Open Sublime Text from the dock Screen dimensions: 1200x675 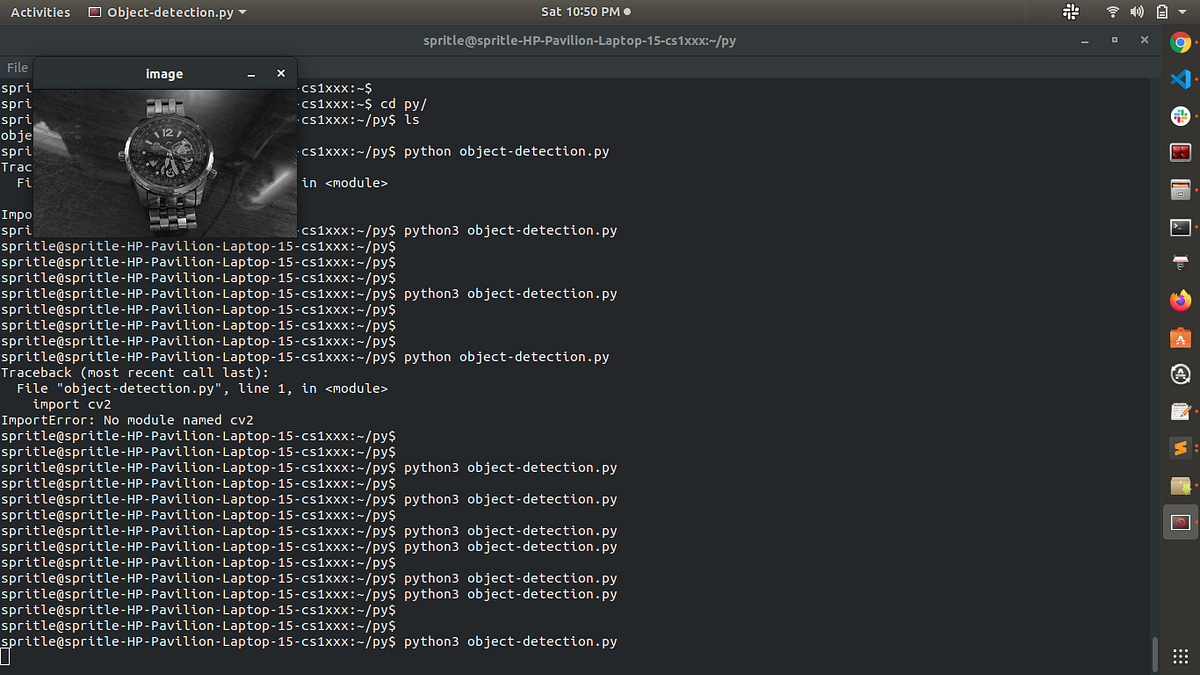pos(1181,448)
